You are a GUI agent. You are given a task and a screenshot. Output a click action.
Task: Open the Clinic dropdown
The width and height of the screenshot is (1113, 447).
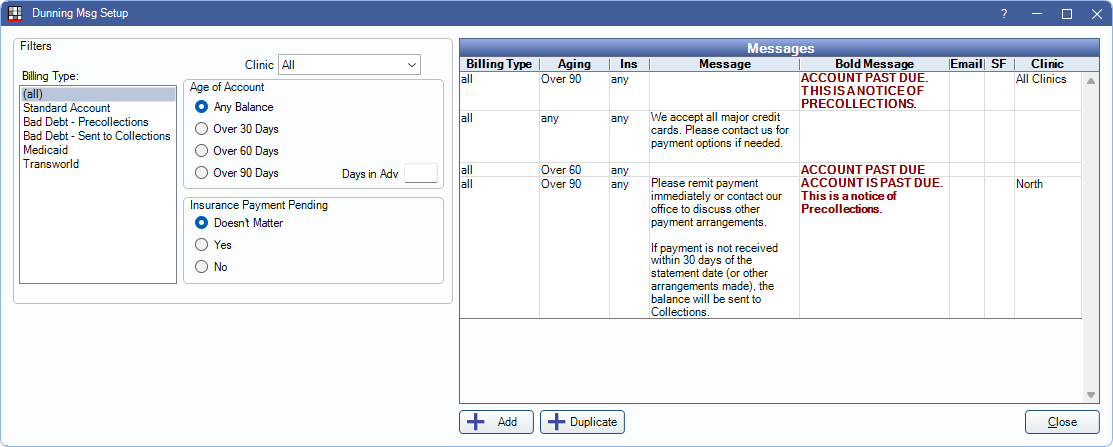349,65
